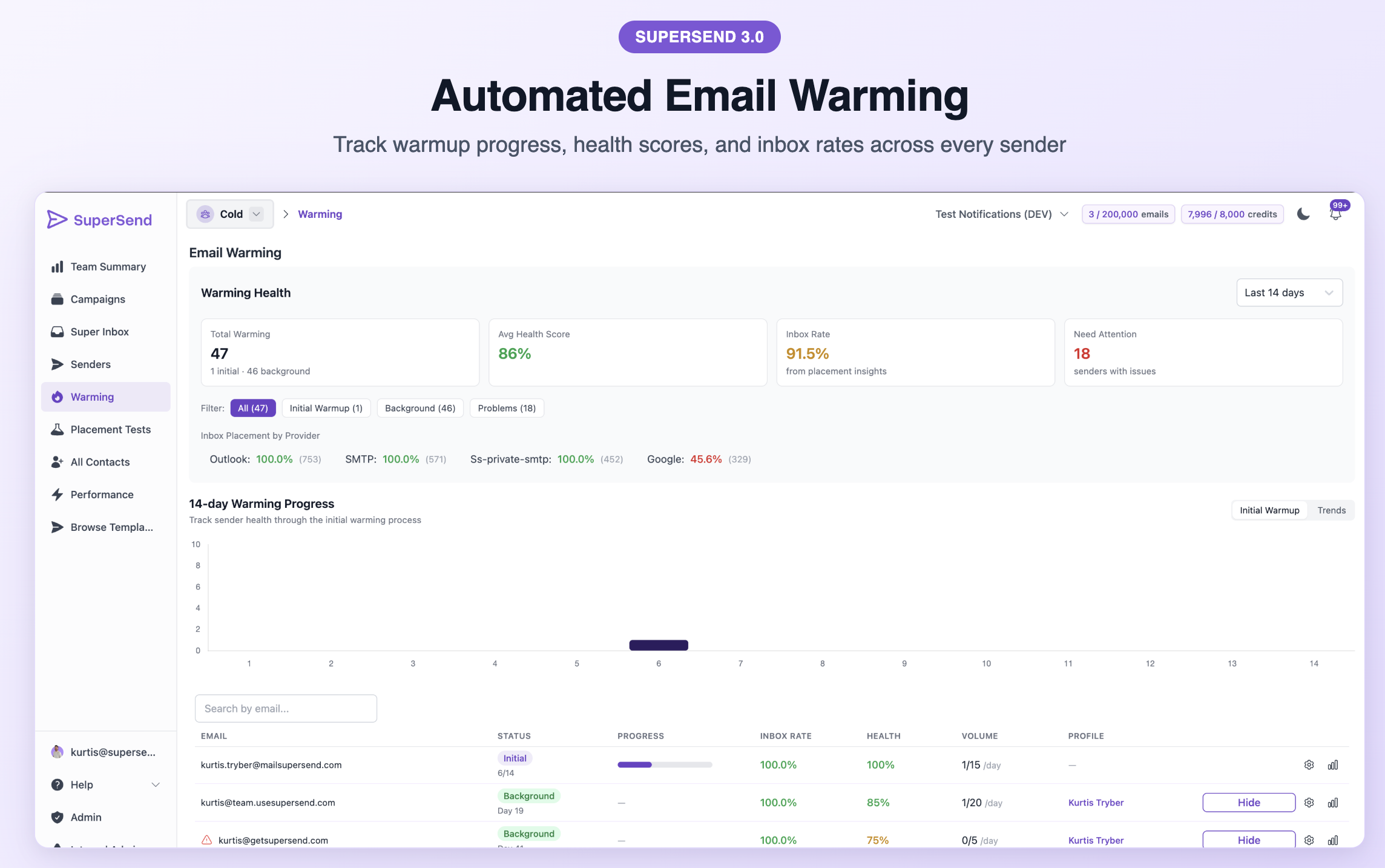Click Hide button for kurtis@team.usesupersend.com
Screen dimensions: 1385x868
click(1248, 803)
